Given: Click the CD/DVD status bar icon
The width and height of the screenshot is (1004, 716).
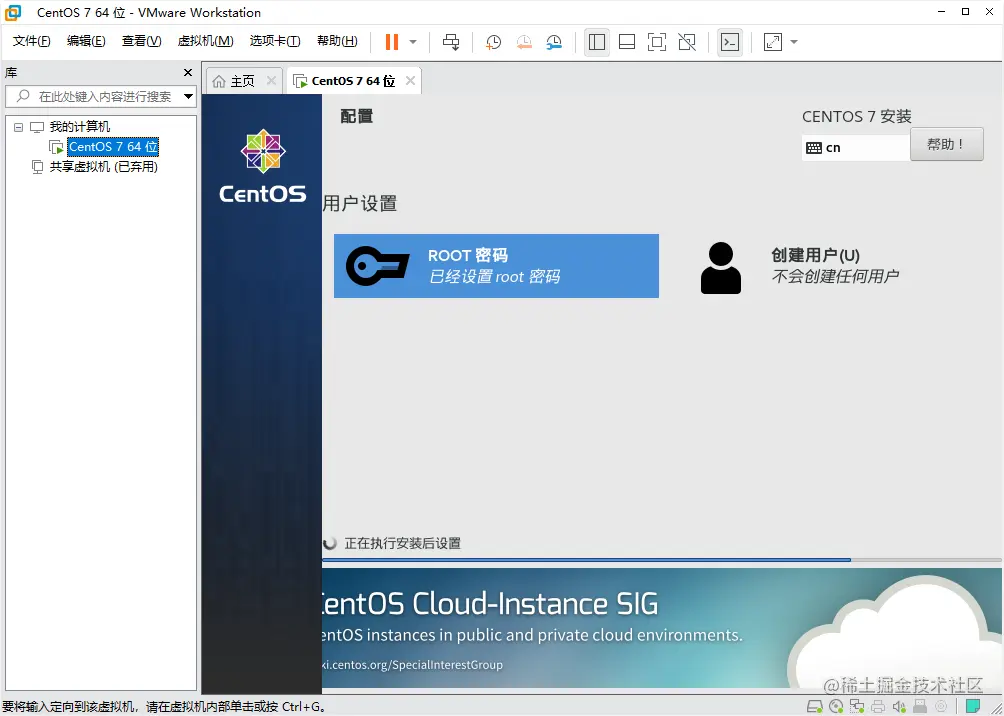Looking at the screenshot, I should [x=836, y=707].
